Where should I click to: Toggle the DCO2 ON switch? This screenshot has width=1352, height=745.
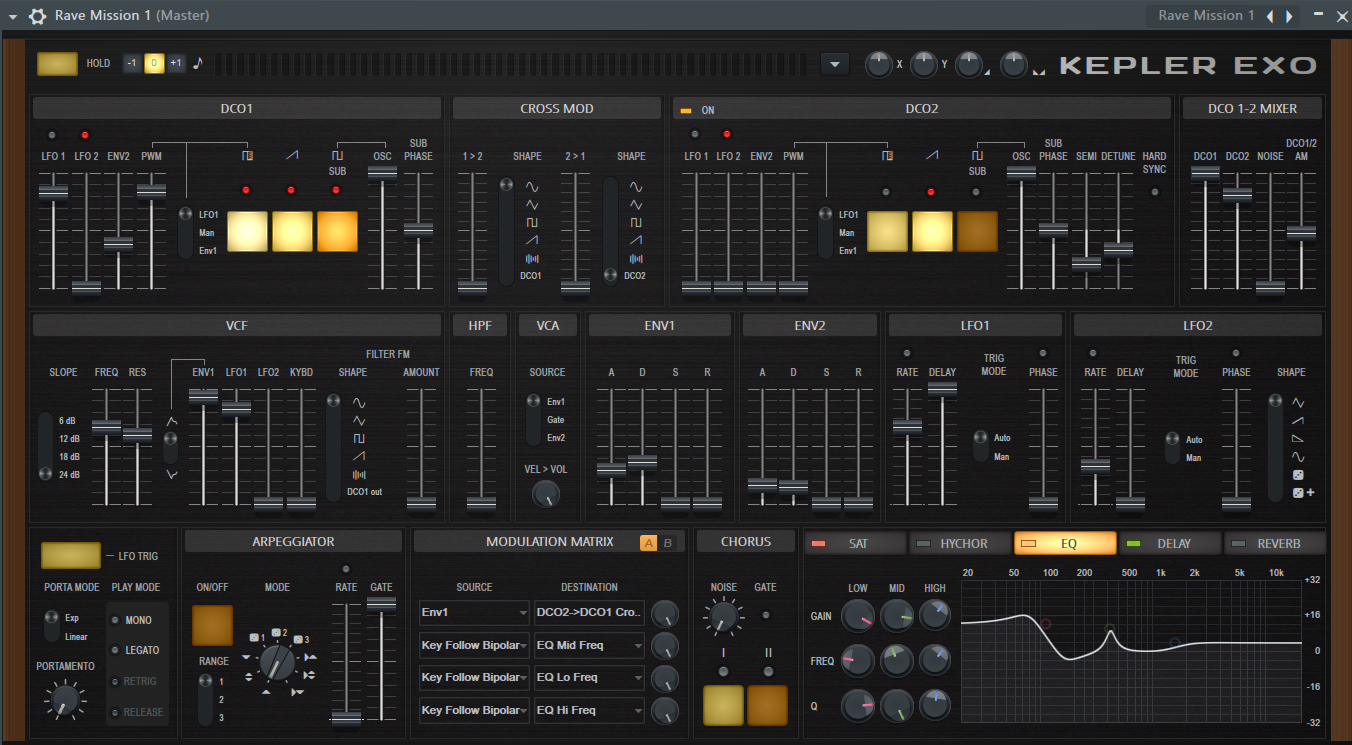687,110
